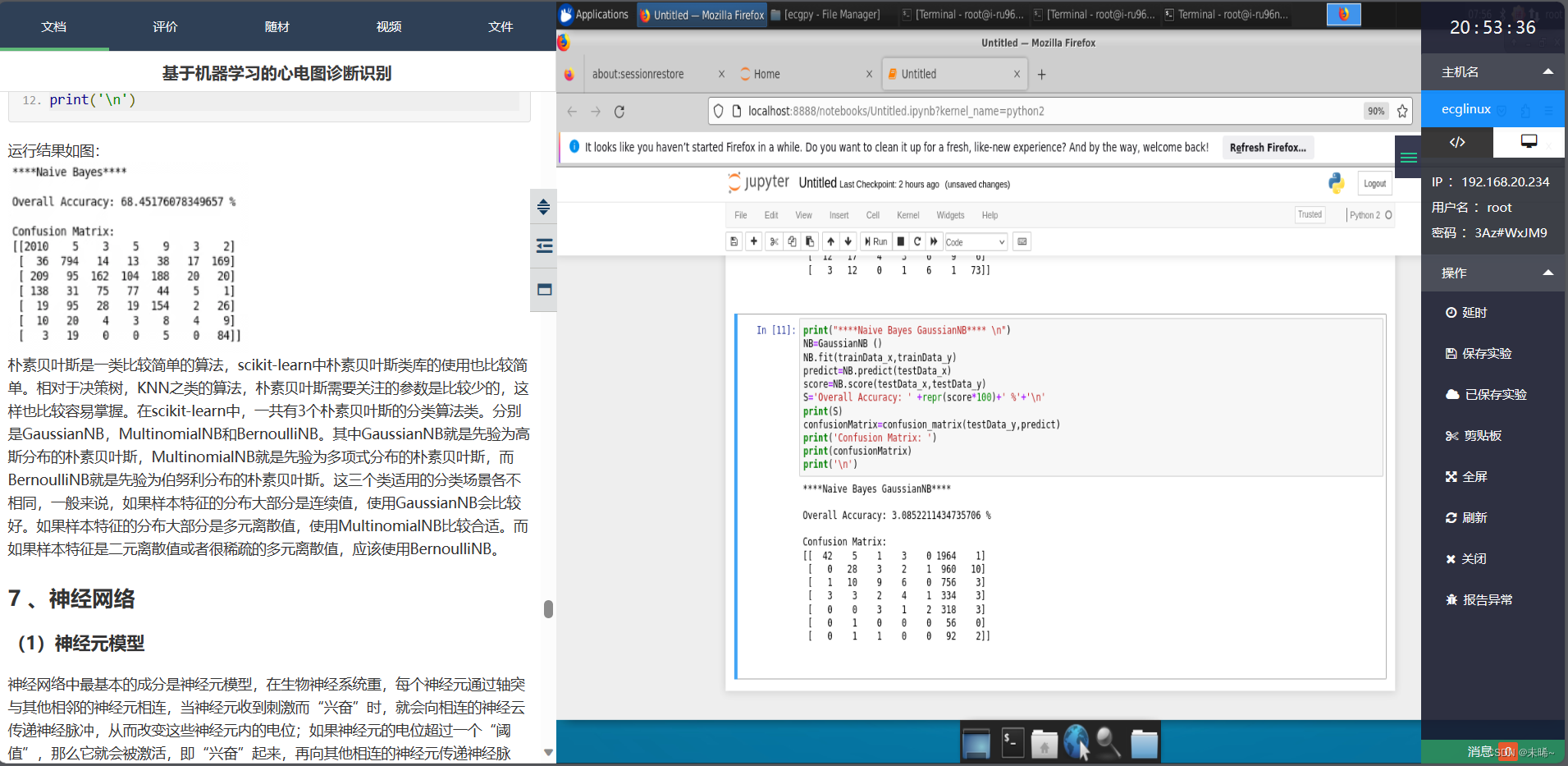Switch to the 文档 tab
The image size is (1568, 766).
click(x=54, y=26)
